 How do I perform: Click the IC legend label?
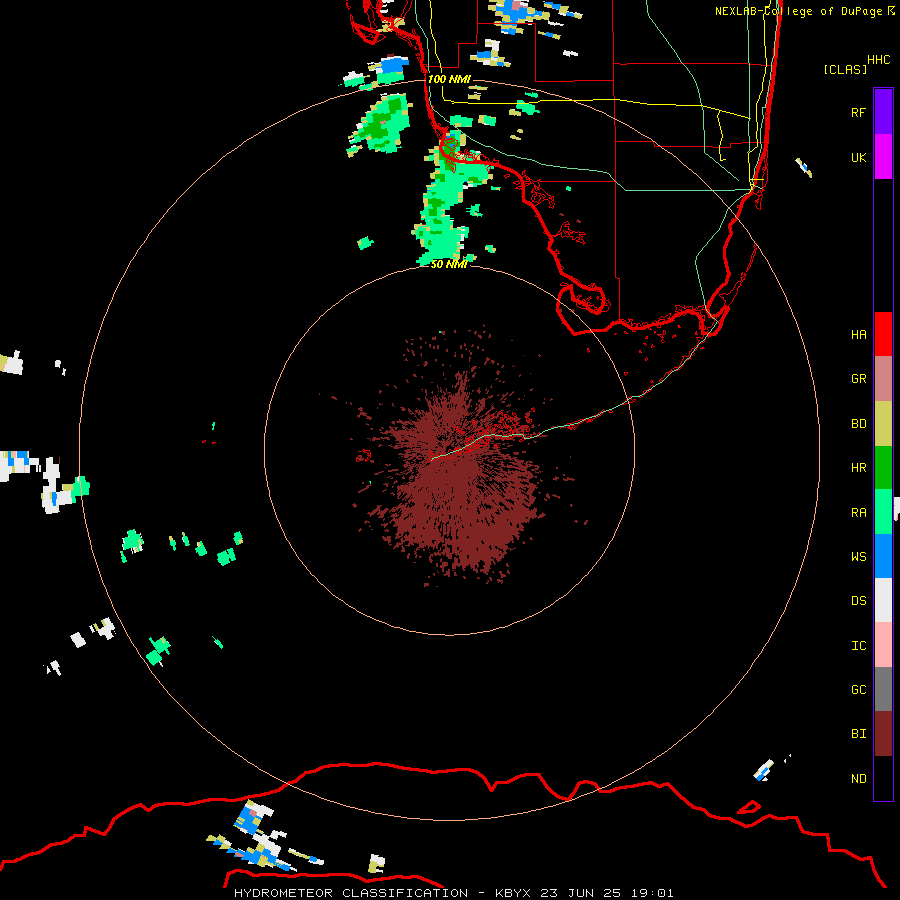(x=858, y=646)
